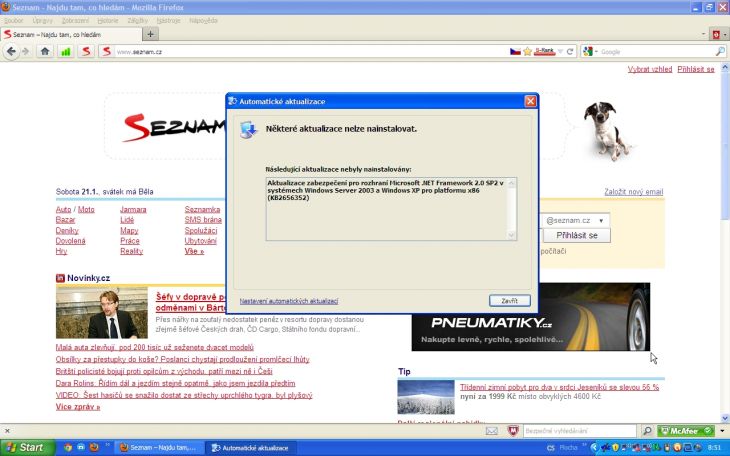This screenshot has width=730, height=456.
Task: Click the Chrome quick launch icon
Action: click(x=68, y=447)
